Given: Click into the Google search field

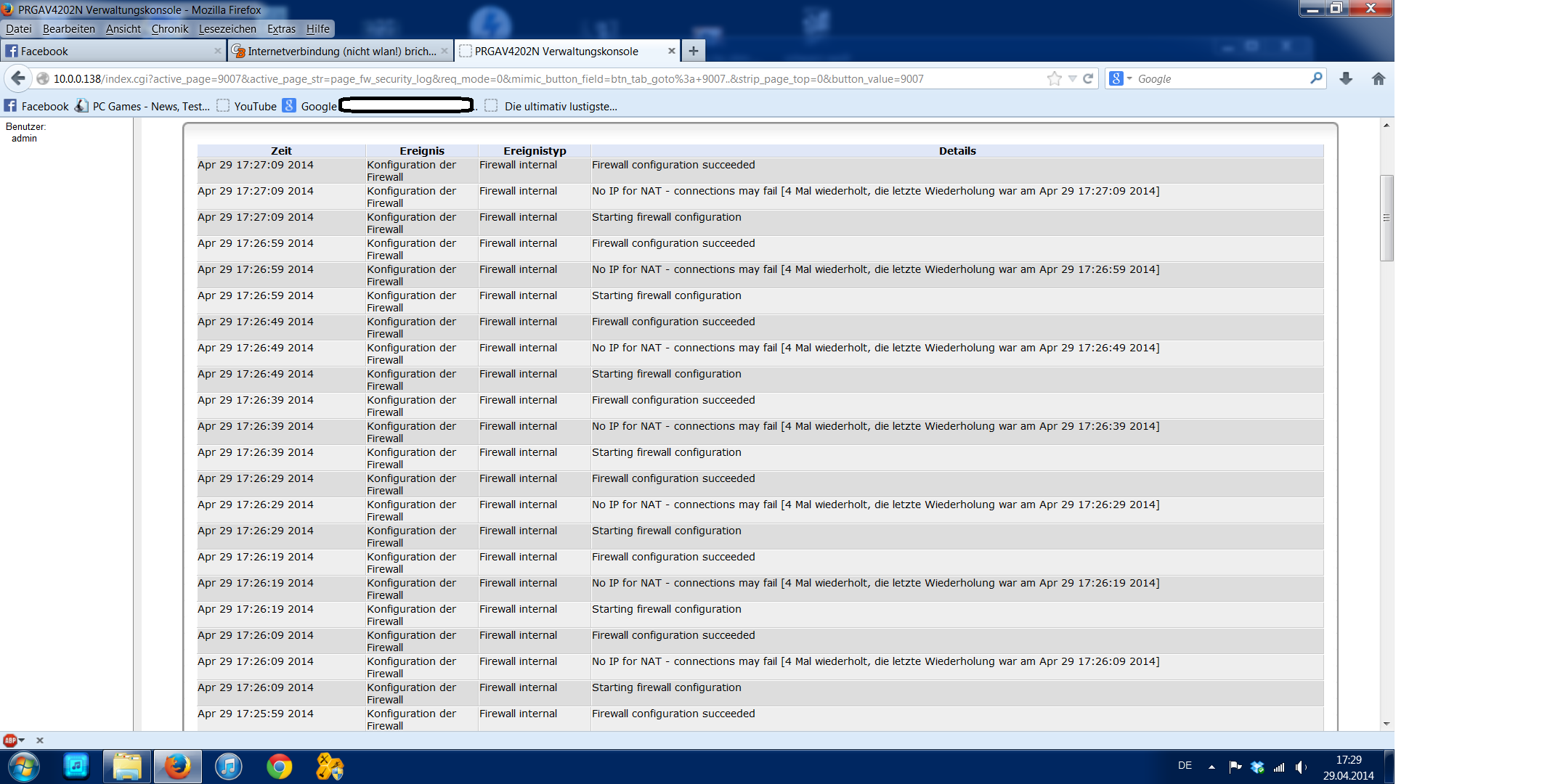Looking at the screenshot, I should tap(1220, 78).
